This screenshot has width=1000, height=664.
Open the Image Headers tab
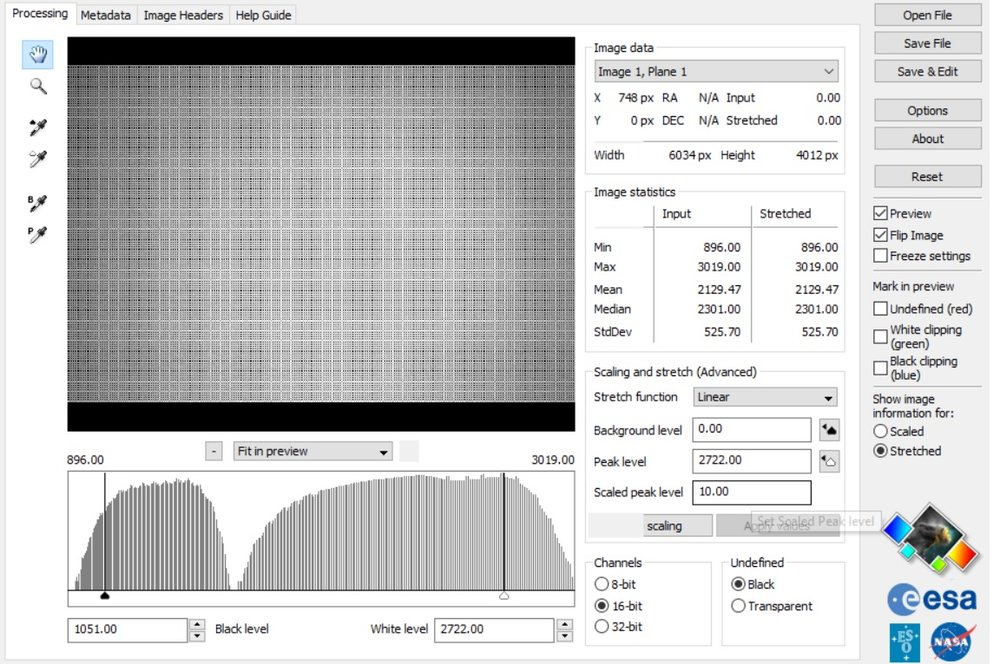(x=184, y=15)
